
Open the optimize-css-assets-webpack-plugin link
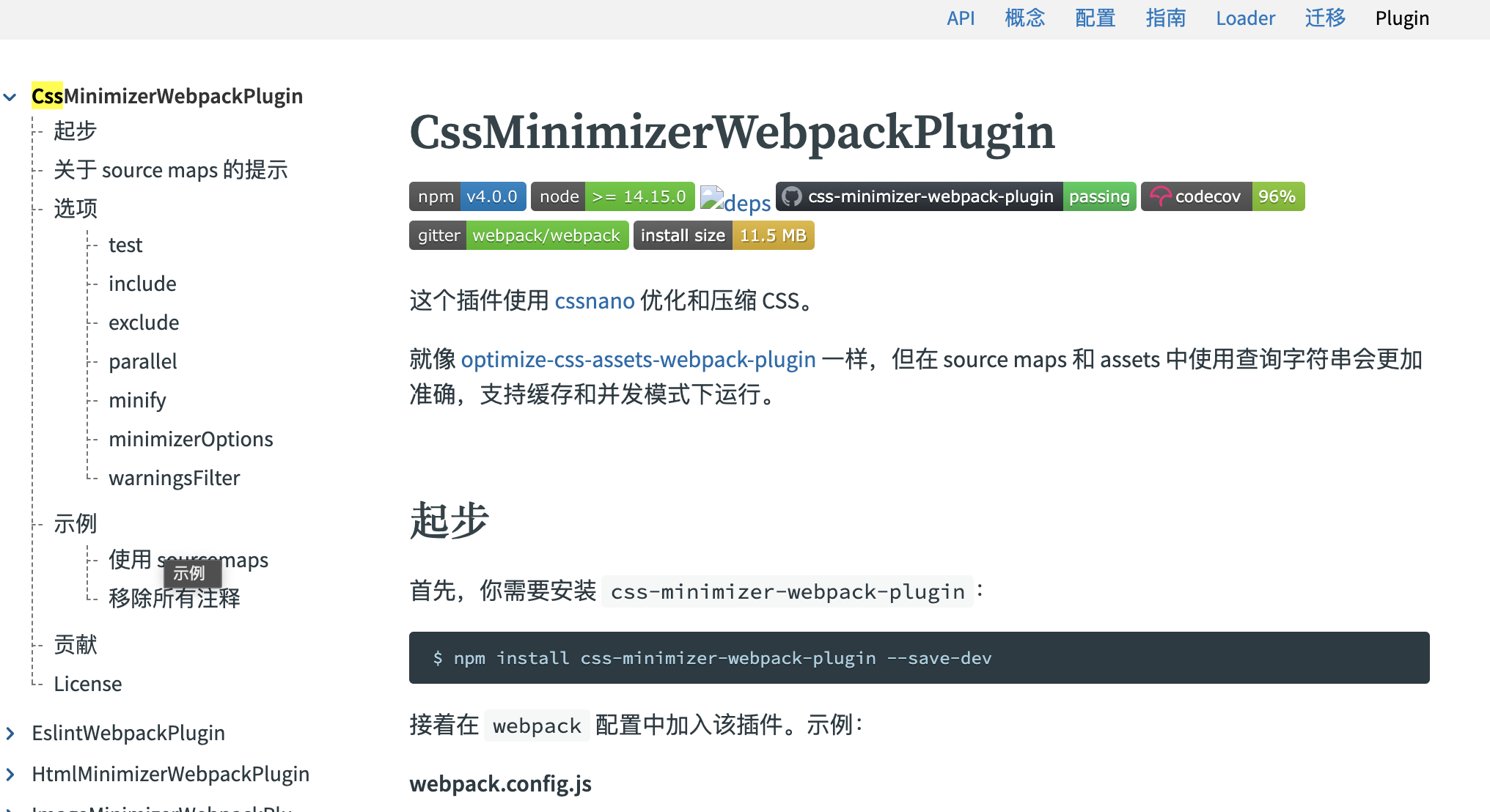[x=638, y=360]
